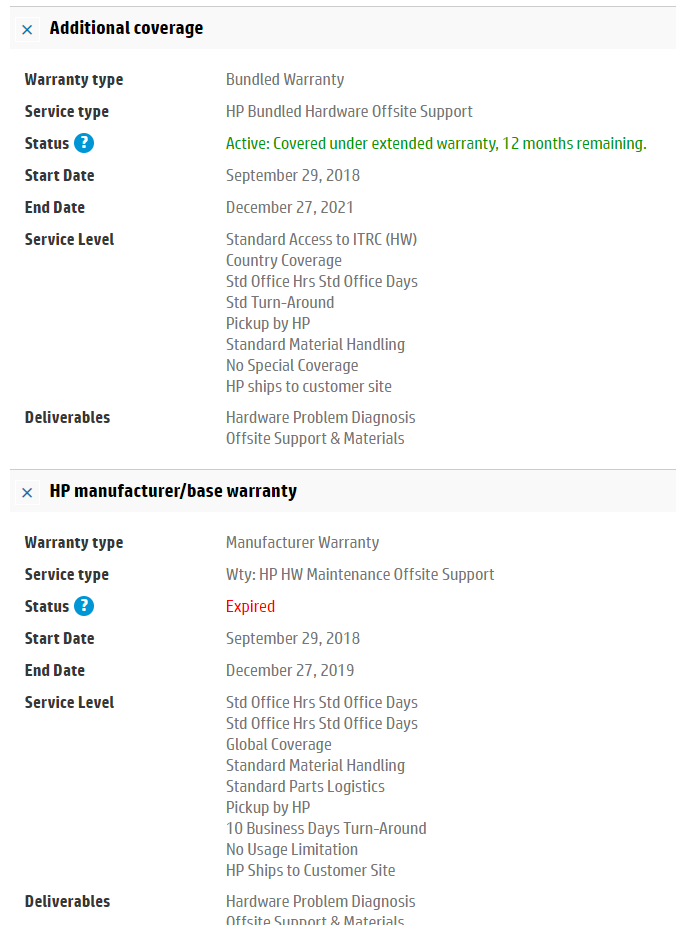
Task: Click the Additional coverage section heading
Action: click(126, 28)
